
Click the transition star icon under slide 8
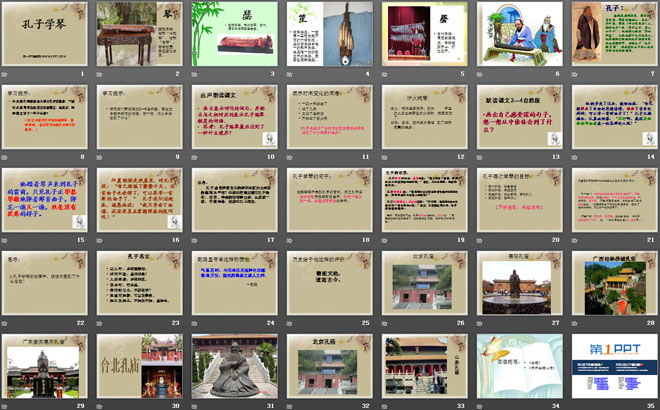click(5, 157)
